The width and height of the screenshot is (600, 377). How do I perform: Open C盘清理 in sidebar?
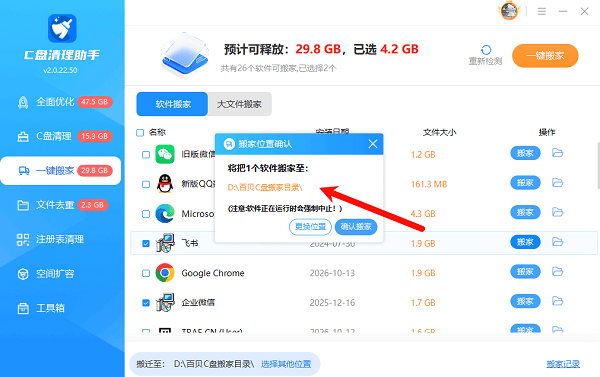pyautogui.click(x=61, y=136)
